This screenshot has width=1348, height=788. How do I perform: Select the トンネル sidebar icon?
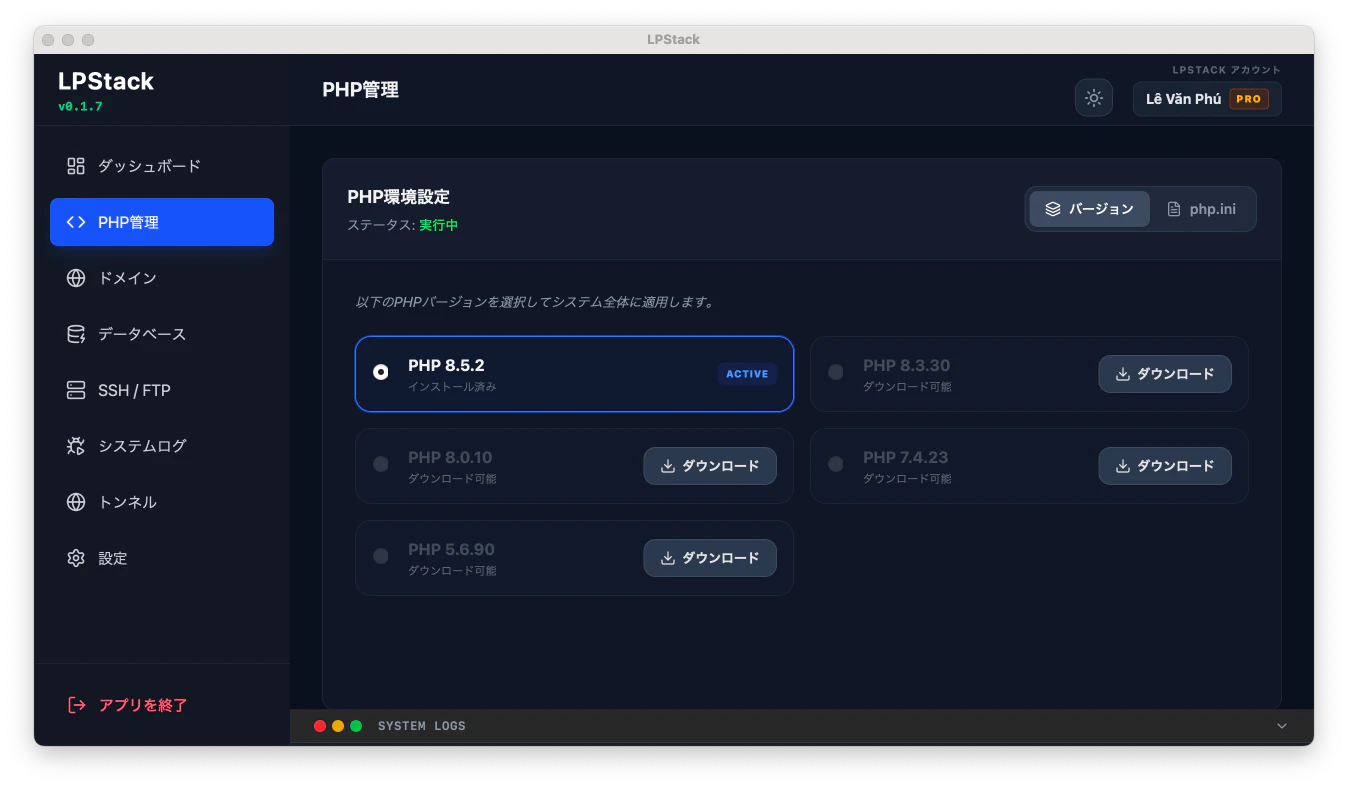point(75,502)
